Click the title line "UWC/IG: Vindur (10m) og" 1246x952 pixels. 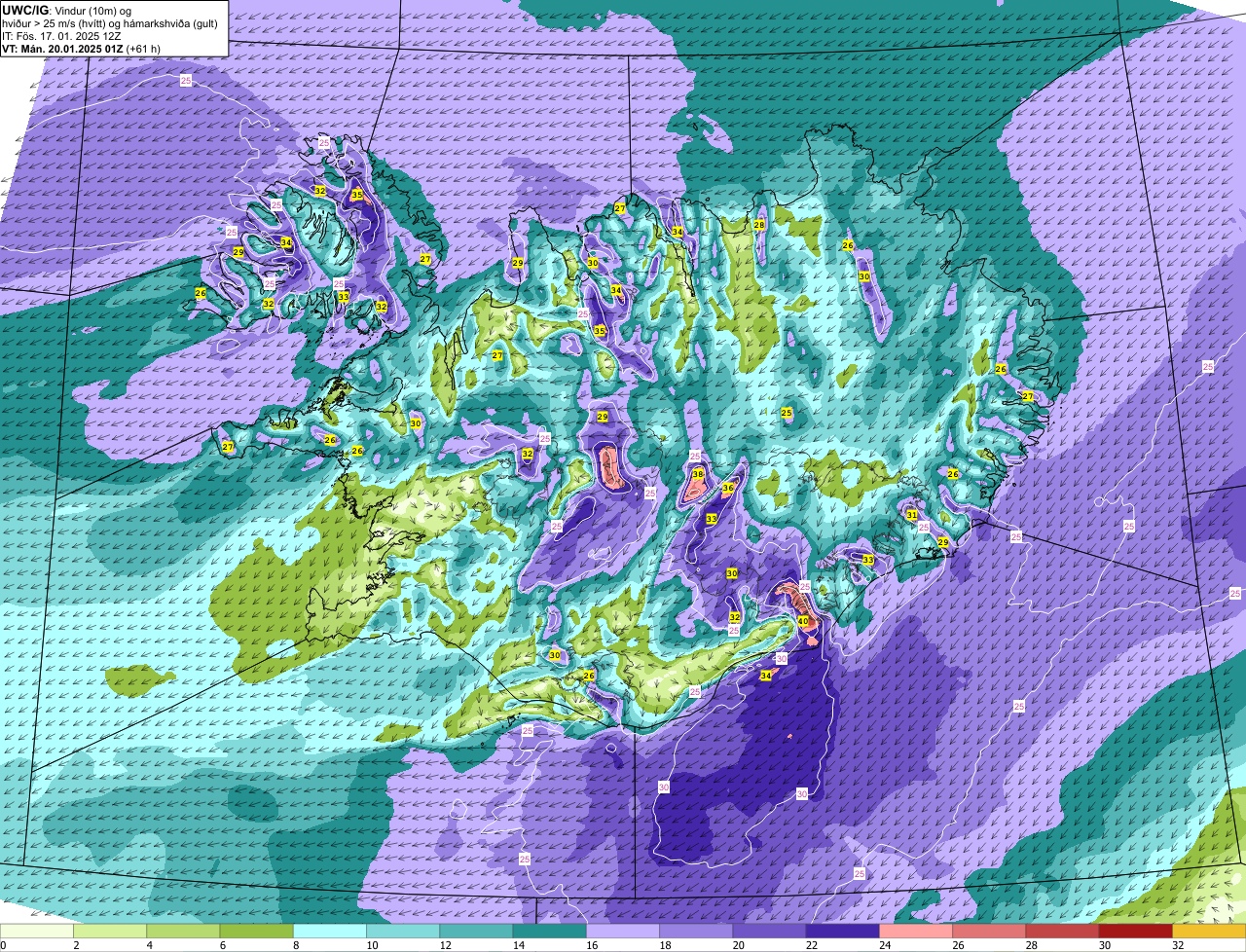pos(67,10)
